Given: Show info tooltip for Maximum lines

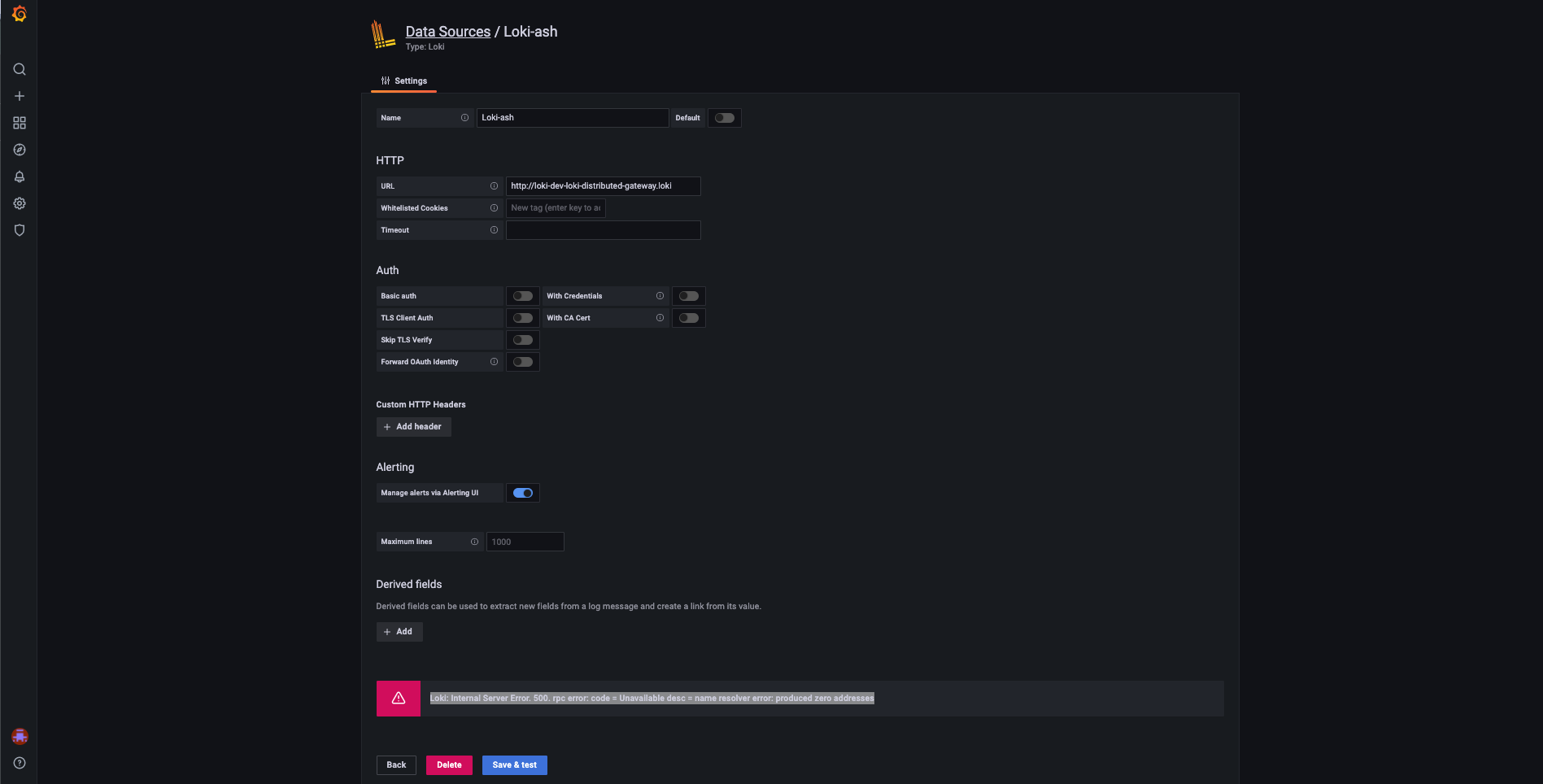Looking at the screenshot, I should click(x=474, y=542).
